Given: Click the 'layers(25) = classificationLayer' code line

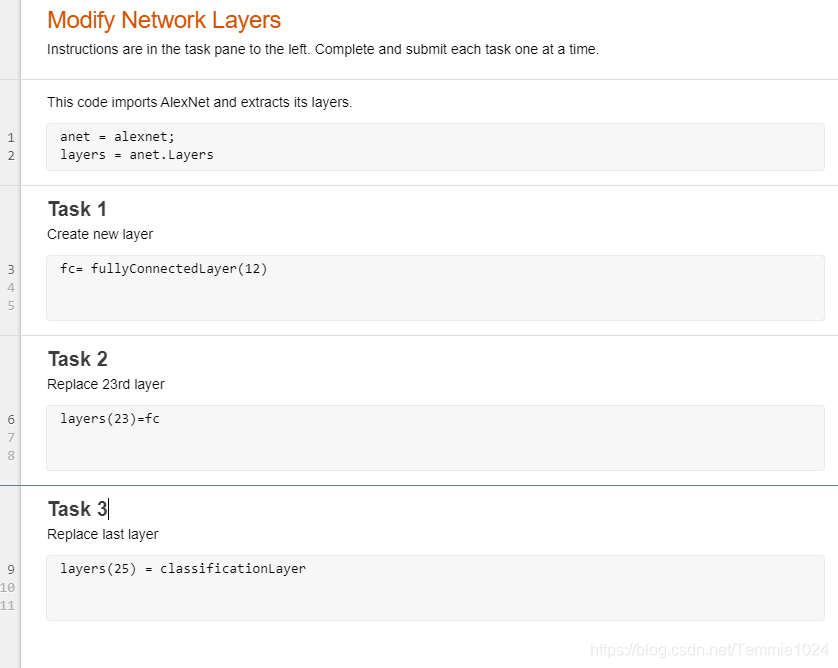Looking at the screenshot, I should coord(183,569).
